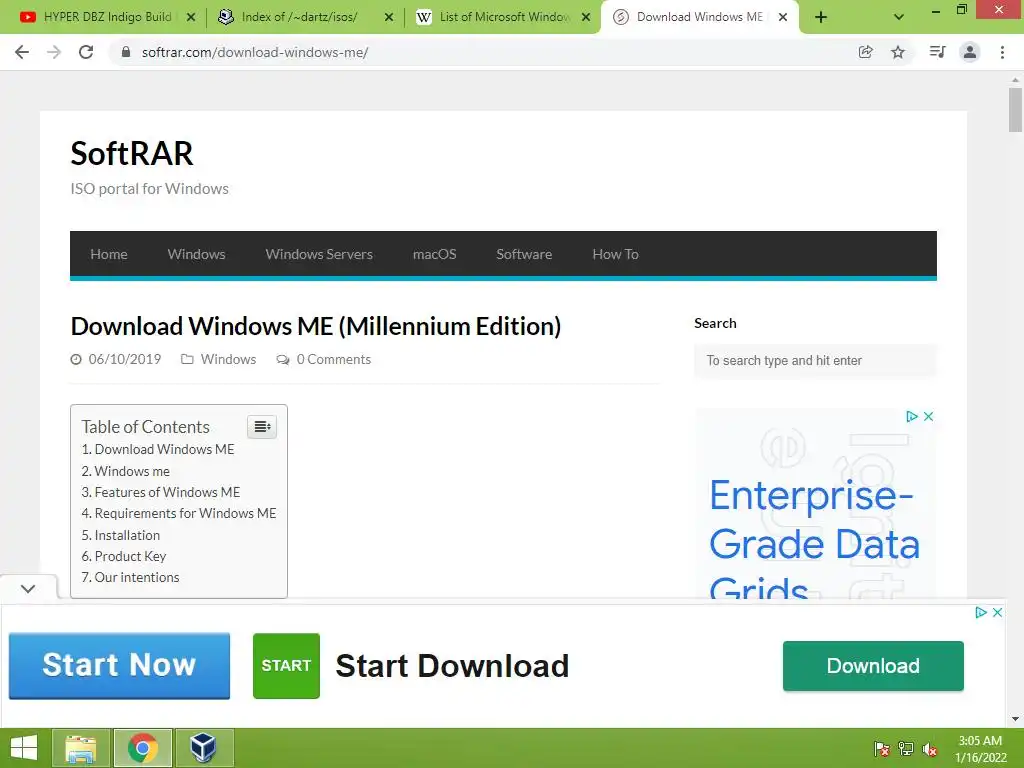Click the 06/10/2019 post date
The image size is (1024, 768).
(125, 359)
